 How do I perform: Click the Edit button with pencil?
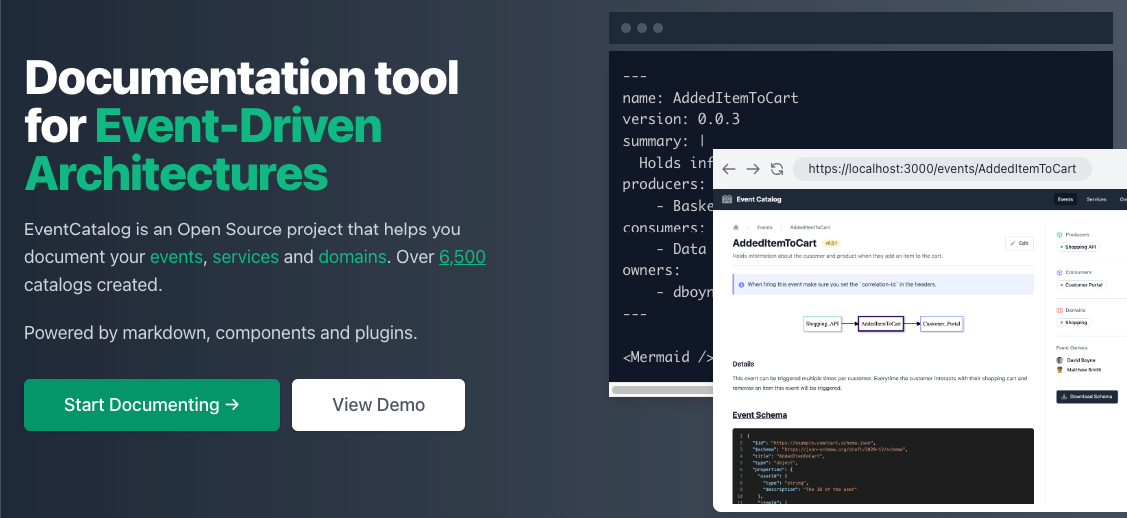tap(1019, 243)
